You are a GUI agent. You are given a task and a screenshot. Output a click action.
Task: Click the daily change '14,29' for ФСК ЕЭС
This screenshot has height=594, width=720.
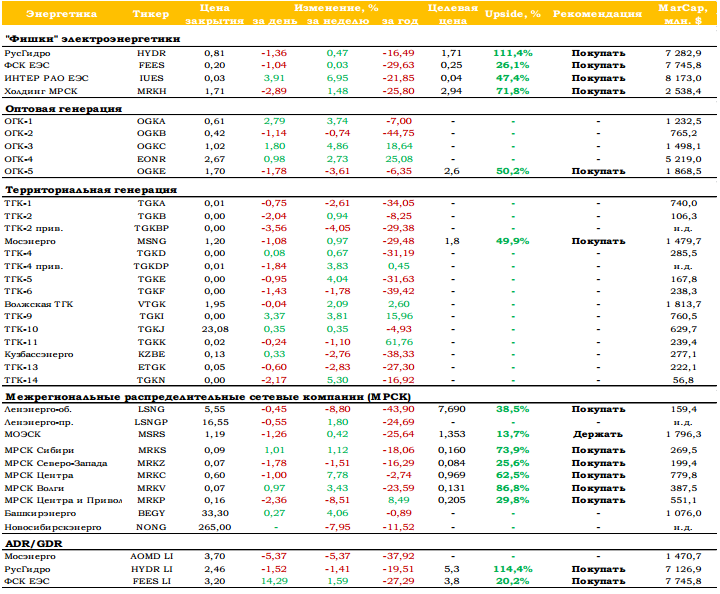[273, 581]
